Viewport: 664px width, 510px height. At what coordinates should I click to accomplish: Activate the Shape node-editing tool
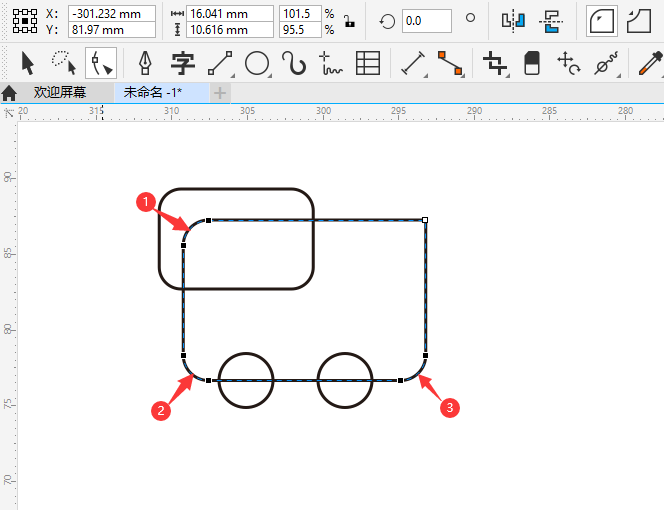coord(100,64)
